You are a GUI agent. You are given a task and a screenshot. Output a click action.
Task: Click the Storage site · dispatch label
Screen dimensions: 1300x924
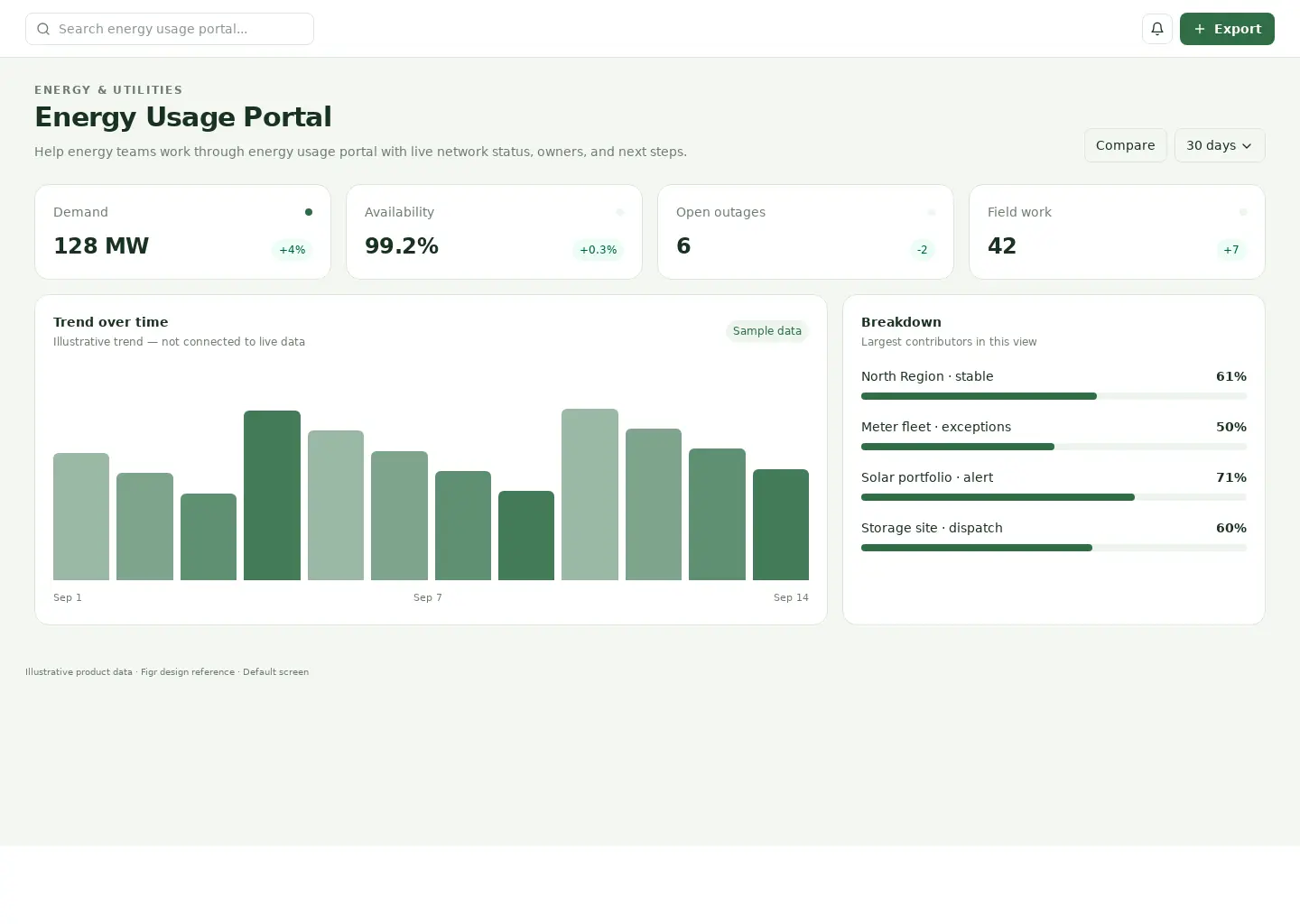coord(932,528)
